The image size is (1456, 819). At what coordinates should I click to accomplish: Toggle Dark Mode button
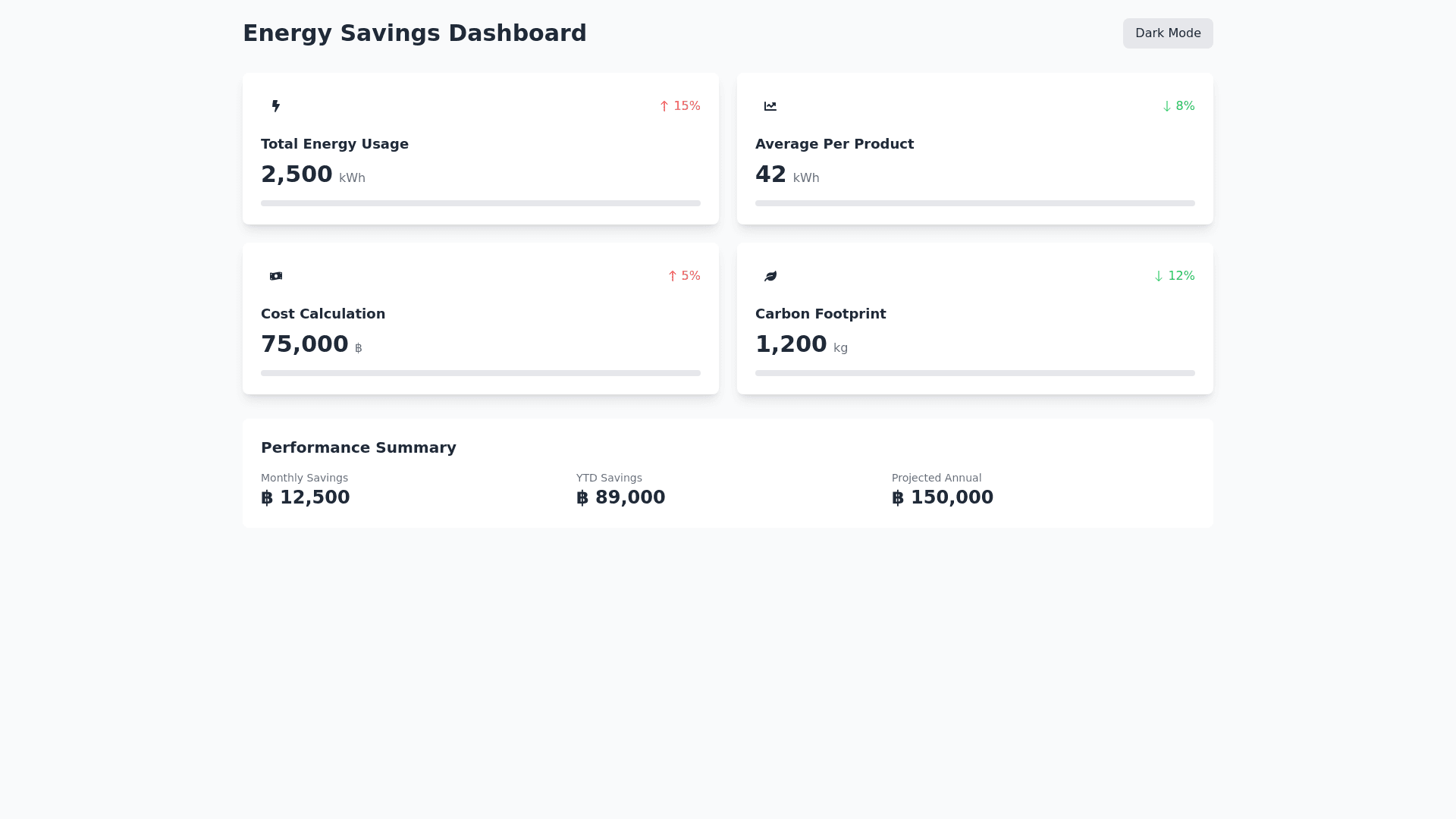pos(1168,33)
